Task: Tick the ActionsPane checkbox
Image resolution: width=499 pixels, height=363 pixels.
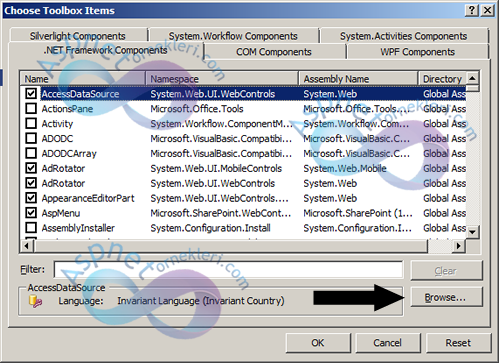Action: [x=31, y=109]
